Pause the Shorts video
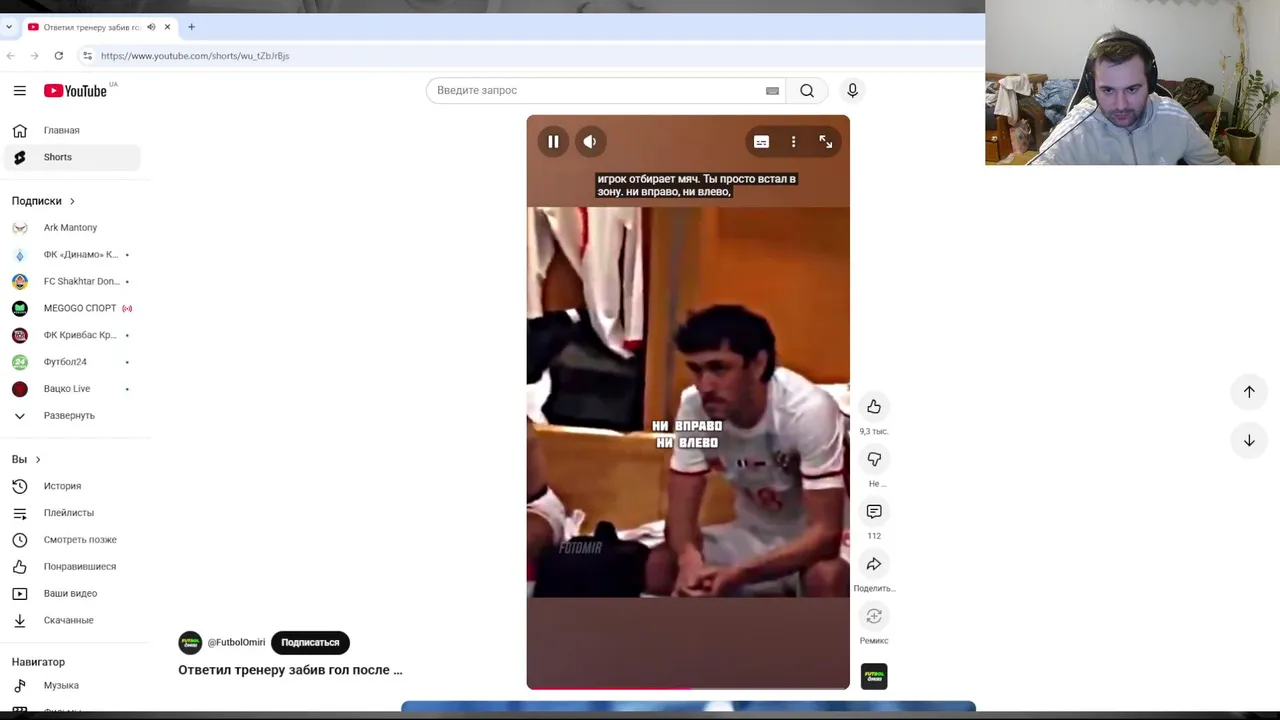This screenshot has height=720, width=1280. (553, 142)
